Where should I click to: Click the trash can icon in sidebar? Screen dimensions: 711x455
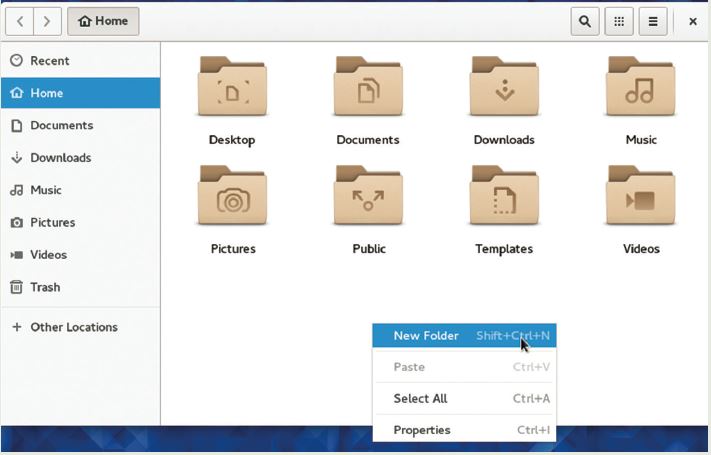pos(16,287)
